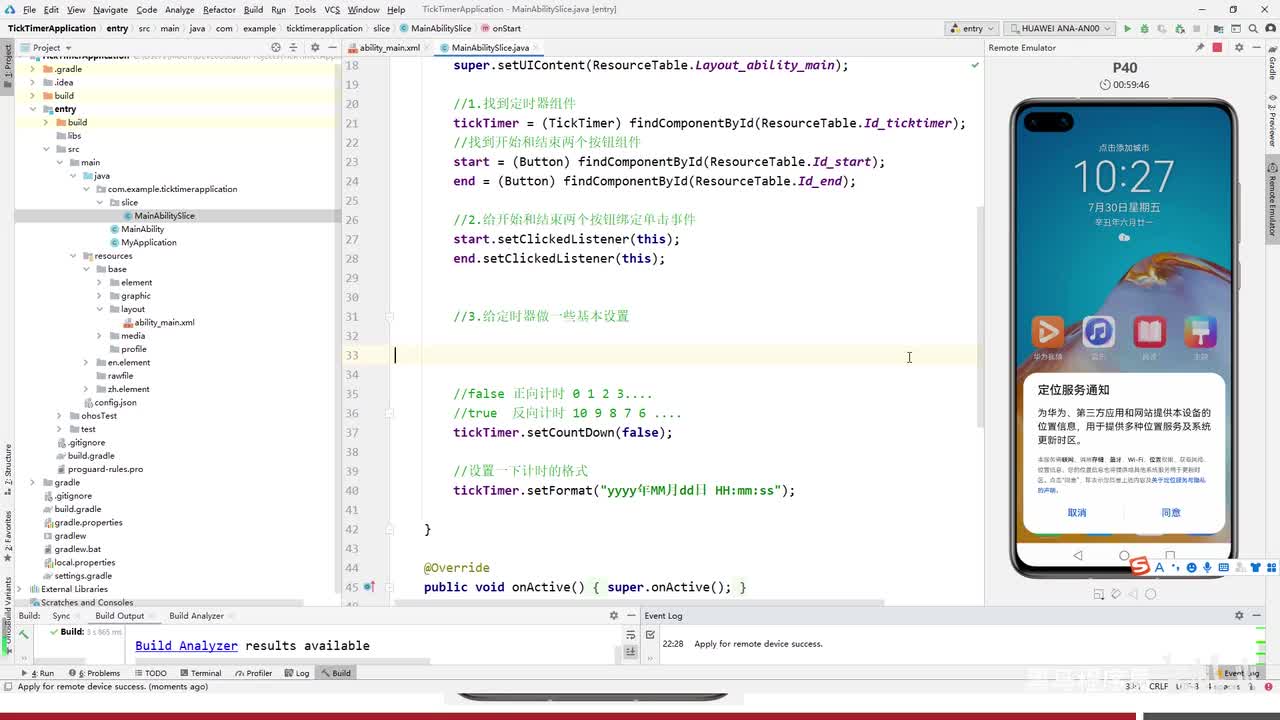This screenshot has width=1280, height=720.
Task: Pin the Remote Emulator panel
Action: pos(1200,48)
